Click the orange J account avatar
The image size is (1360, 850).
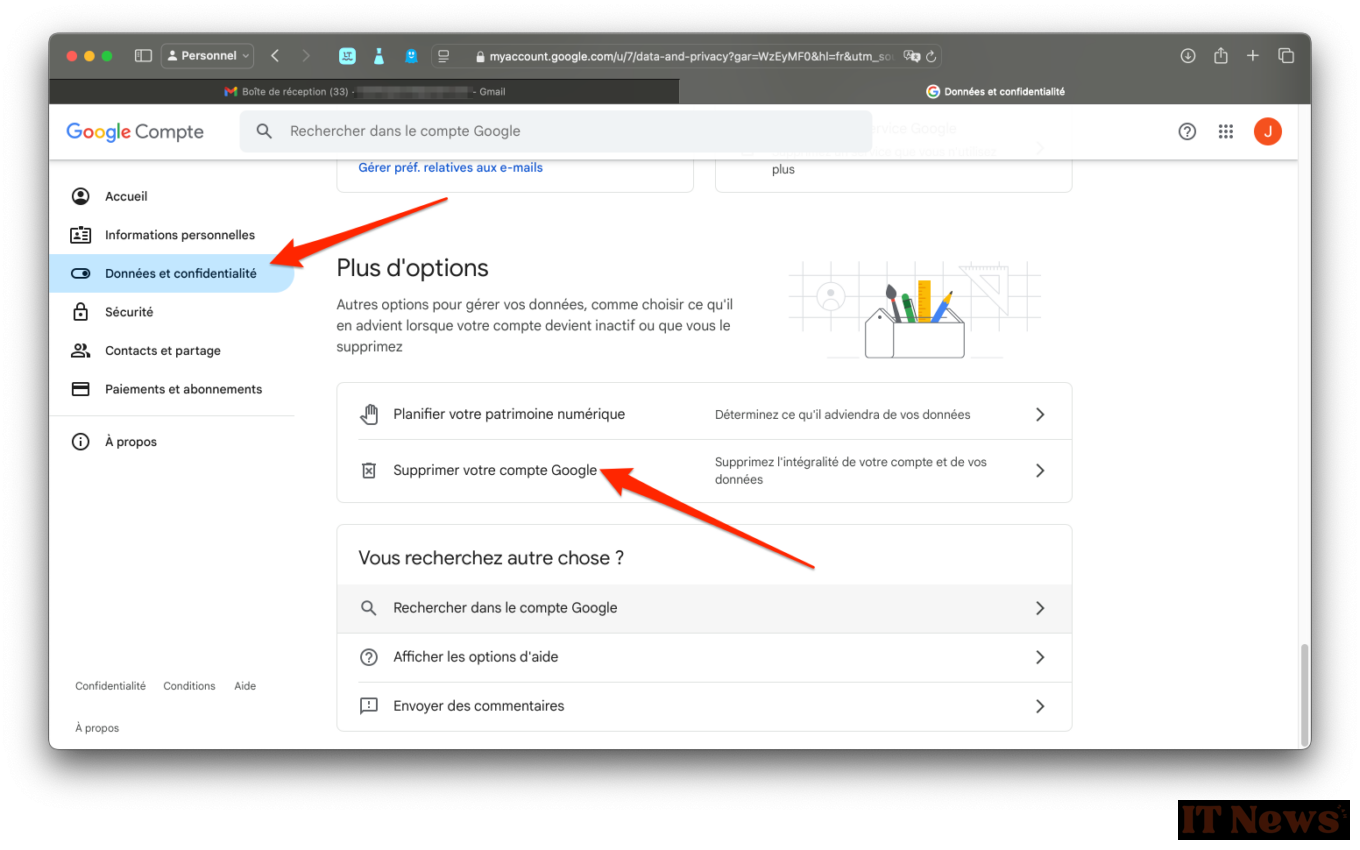tap(1268, 131)
